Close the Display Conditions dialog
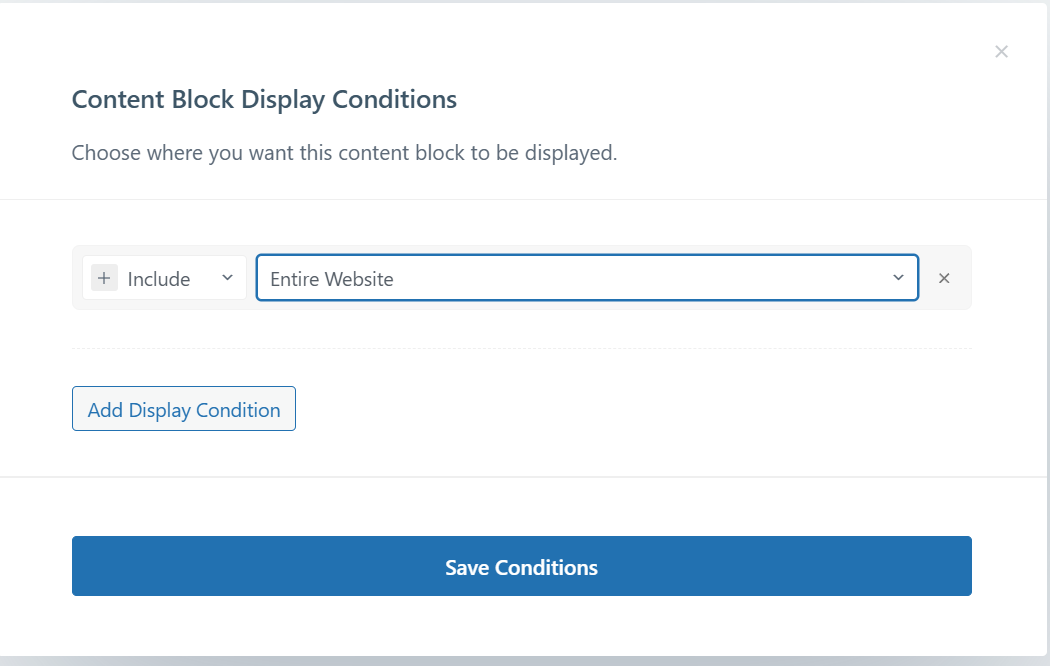The width and height of the screenshot is (1050, 666). point(1001,52)
